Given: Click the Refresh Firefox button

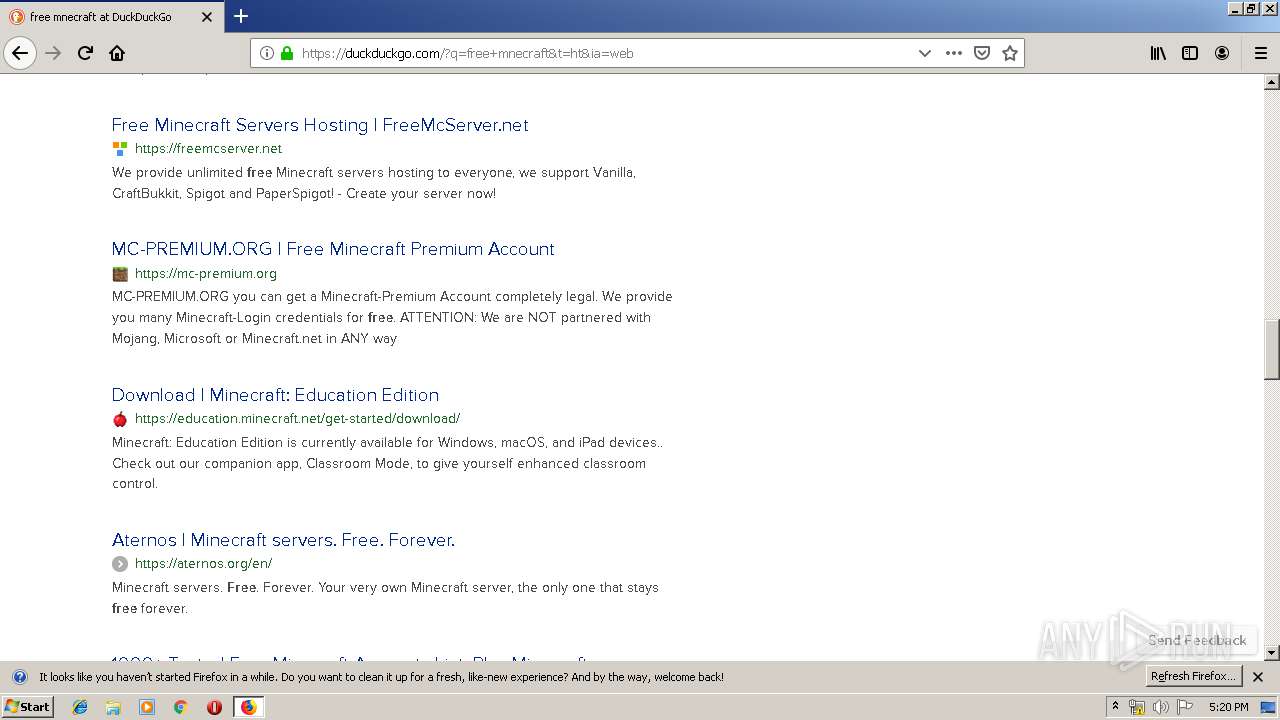Looking at the screenshot, I should click(1193, 677).
